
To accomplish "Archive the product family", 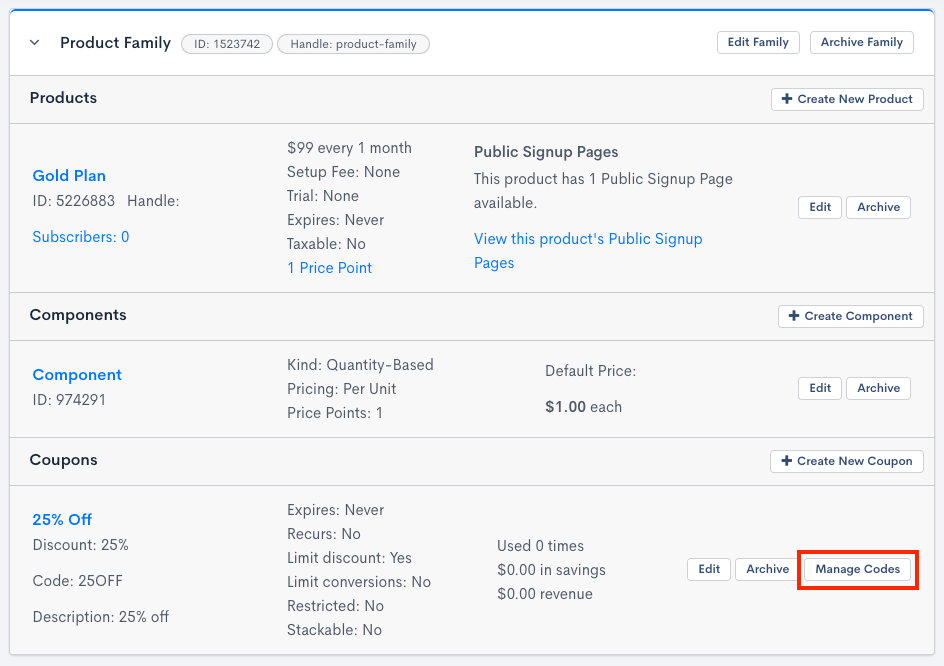I will (861, 42).
